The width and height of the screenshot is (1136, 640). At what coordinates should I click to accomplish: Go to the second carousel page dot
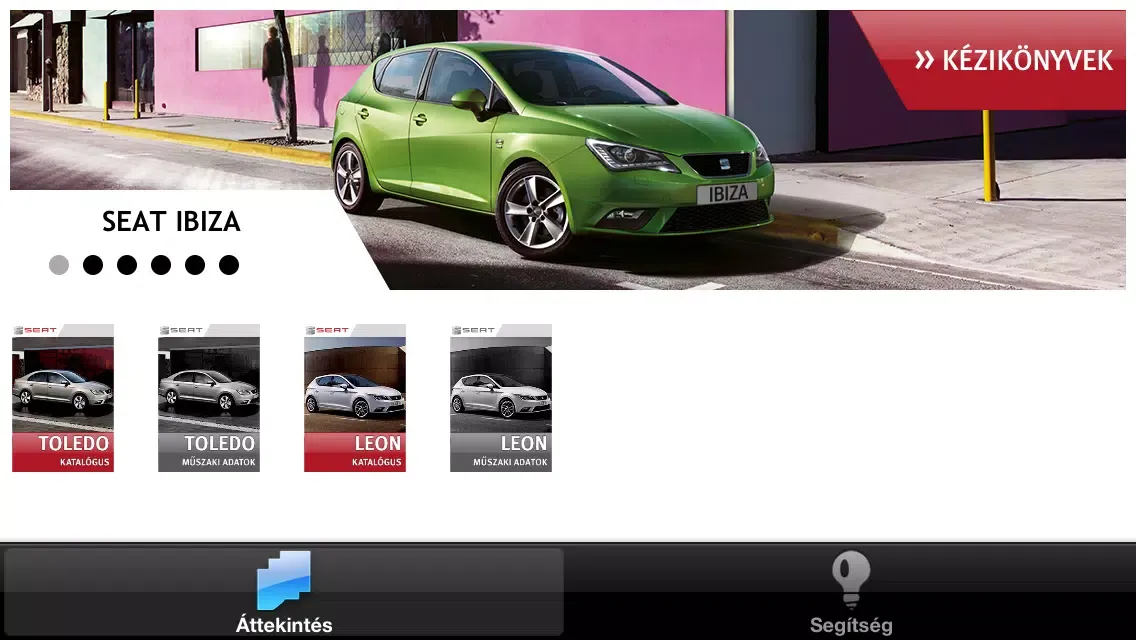tap(93, 265)
